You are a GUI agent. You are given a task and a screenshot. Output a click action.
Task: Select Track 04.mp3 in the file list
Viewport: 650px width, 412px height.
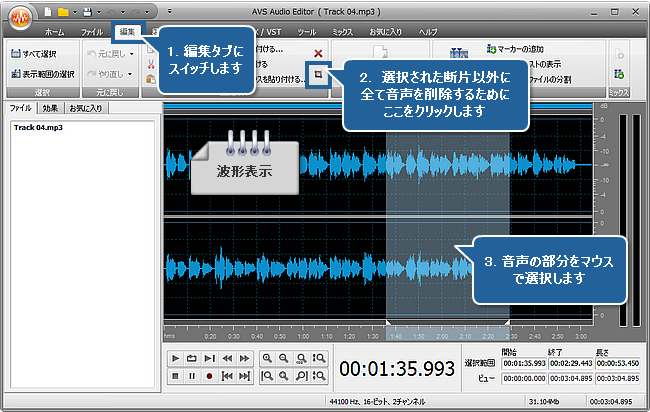click(38, 128)
